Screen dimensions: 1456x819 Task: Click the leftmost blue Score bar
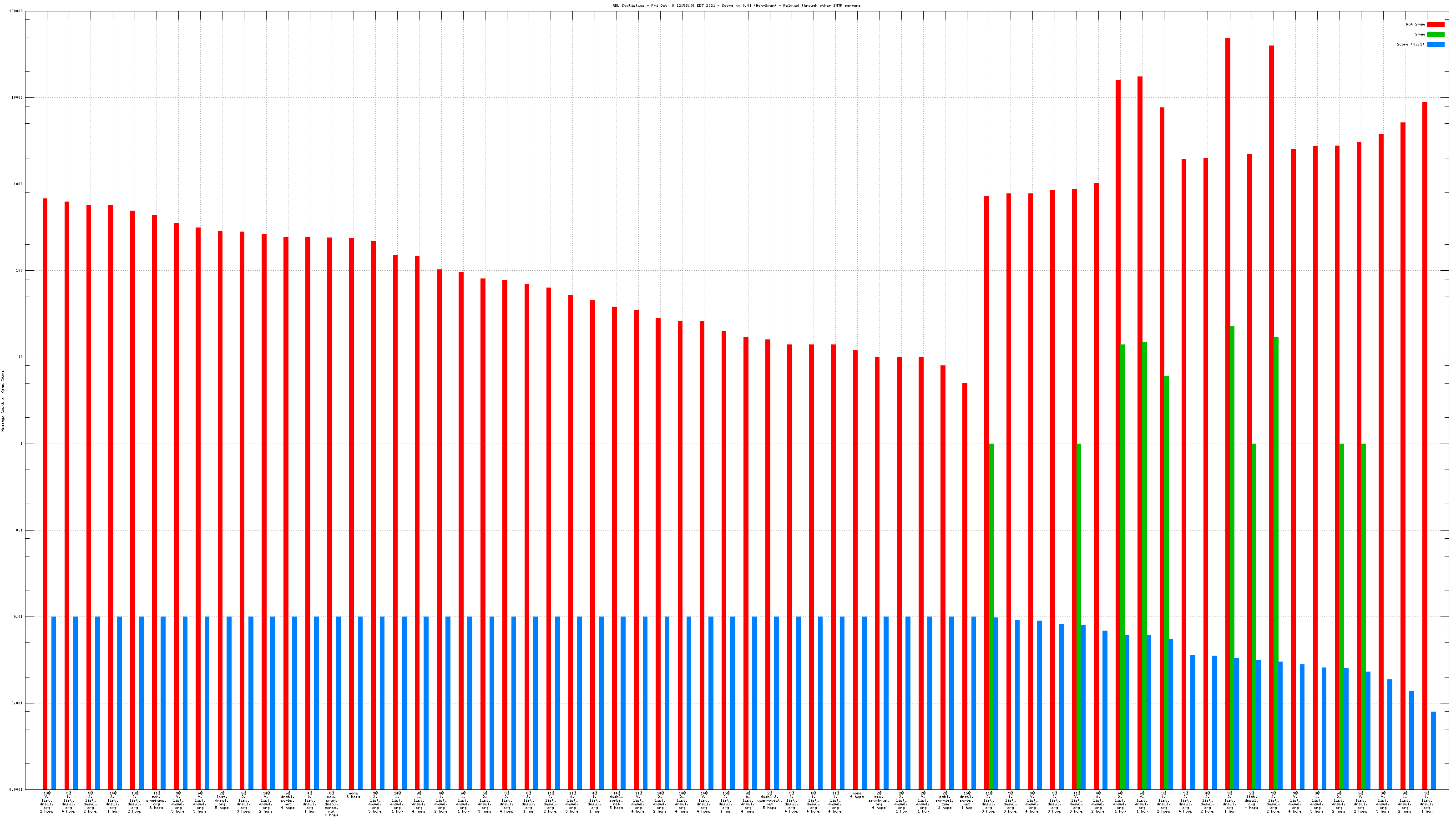54,703
